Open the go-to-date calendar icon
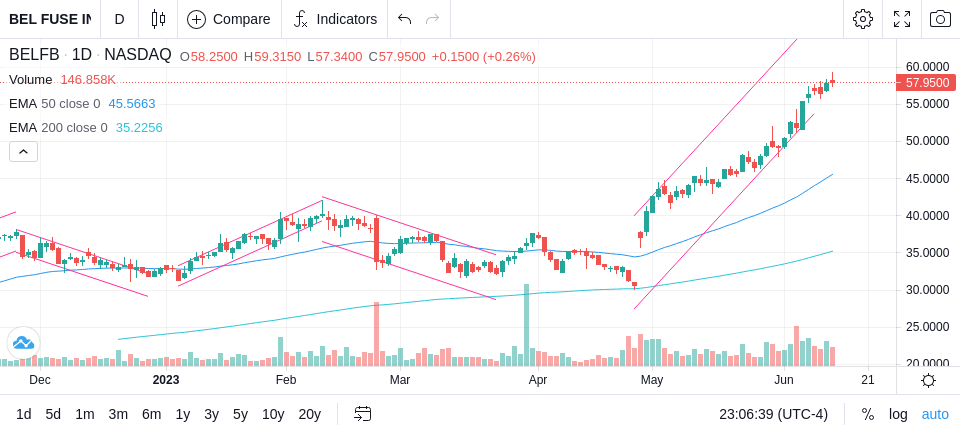 pyautogui.click(x=362, y=414)
